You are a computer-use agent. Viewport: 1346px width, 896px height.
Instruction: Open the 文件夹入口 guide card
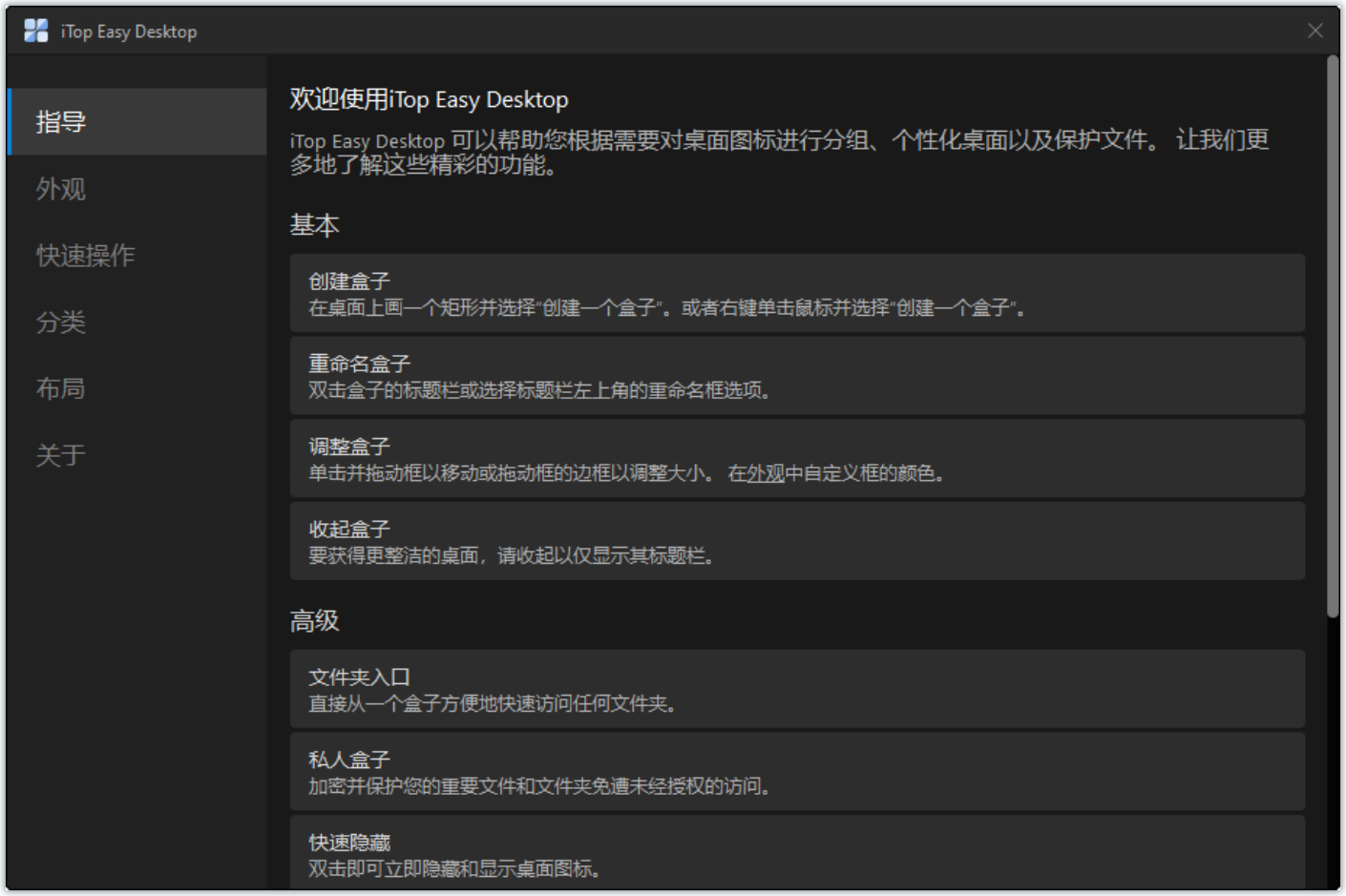coord(797,689)
